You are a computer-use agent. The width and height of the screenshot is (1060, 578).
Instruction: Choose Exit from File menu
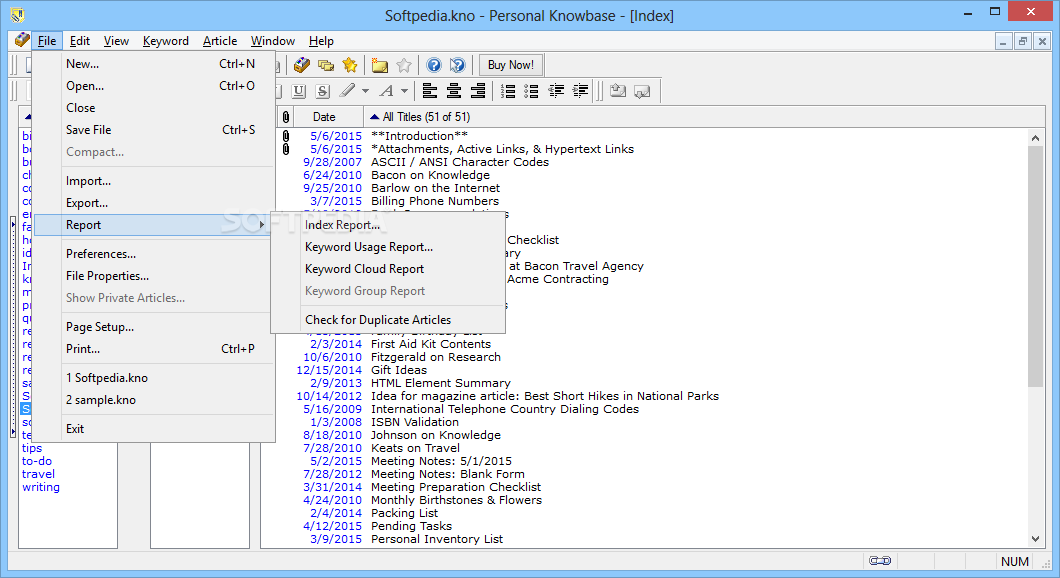[153, 429]
